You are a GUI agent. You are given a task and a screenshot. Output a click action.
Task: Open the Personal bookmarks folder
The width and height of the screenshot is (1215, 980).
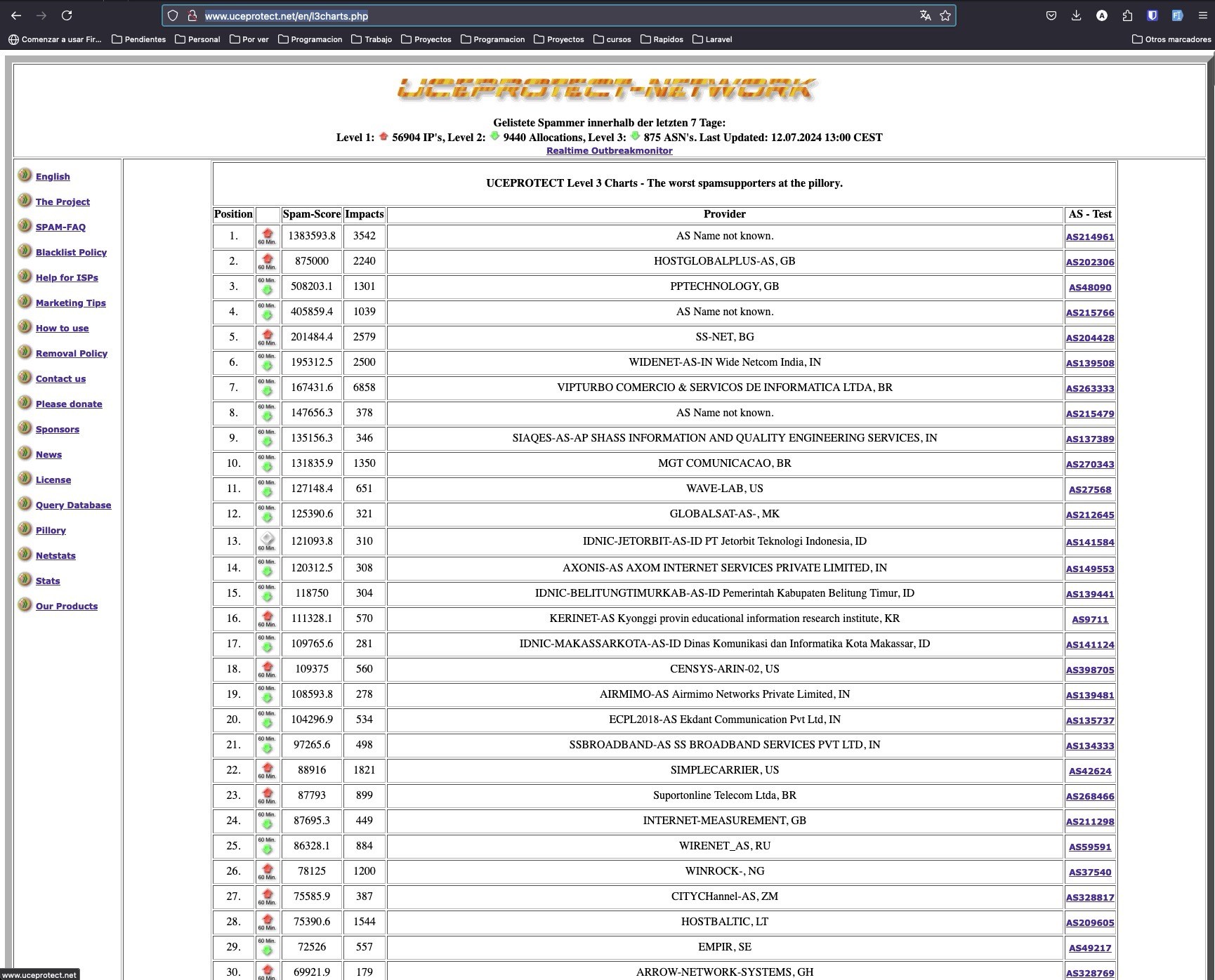point(197,39)
